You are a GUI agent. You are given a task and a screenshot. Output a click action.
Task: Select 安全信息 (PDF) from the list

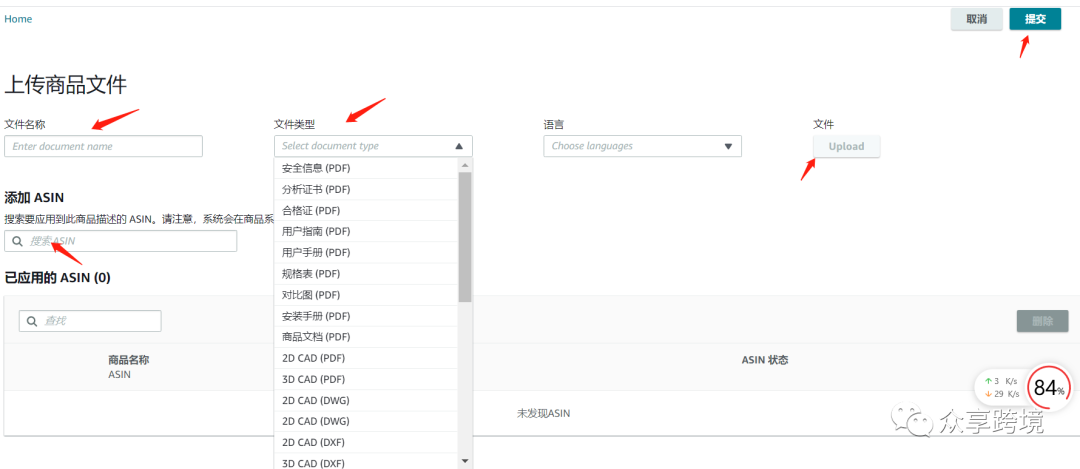coord(366,168)
